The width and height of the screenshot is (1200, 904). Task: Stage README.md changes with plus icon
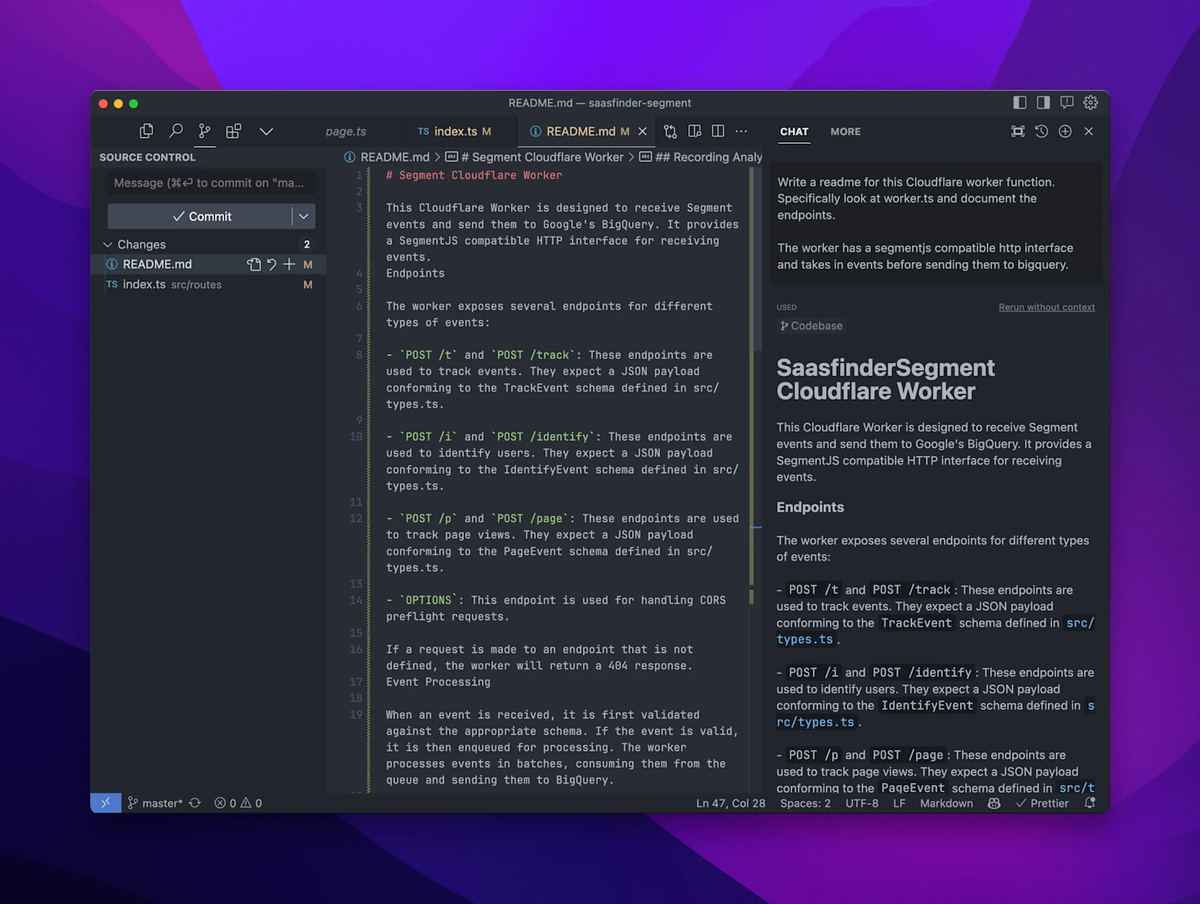click(289, 264)
